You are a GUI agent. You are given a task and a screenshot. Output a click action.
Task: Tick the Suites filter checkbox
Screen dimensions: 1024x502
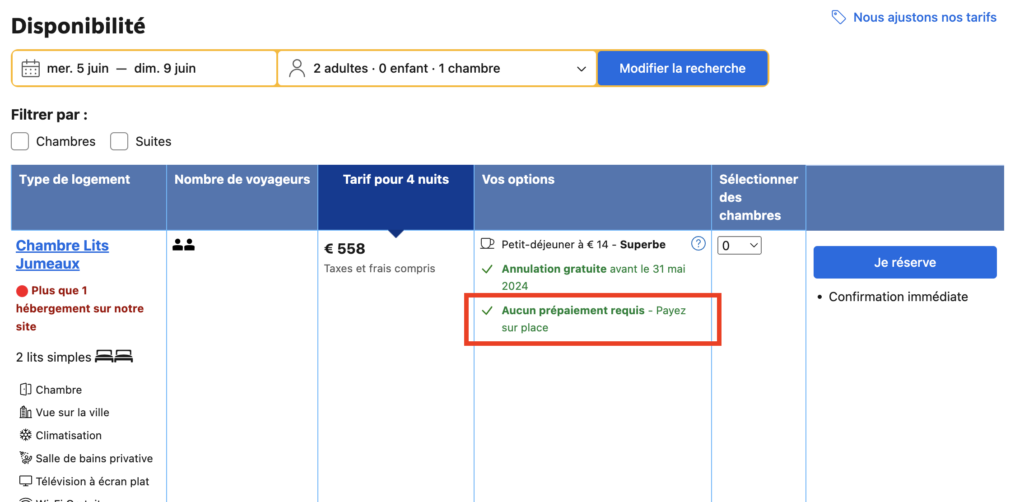click(119, 141)
